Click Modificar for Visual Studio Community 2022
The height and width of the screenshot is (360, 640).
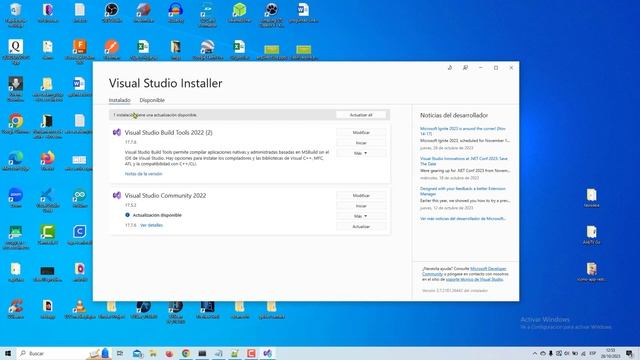[361, 196]
